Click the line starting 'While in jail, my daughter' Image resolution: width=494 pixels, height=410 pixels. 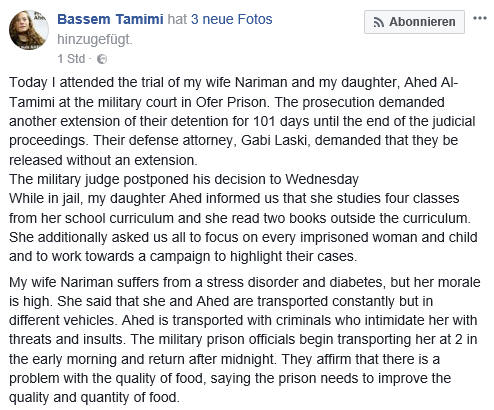pyautogui.click(x=234, y=199)
